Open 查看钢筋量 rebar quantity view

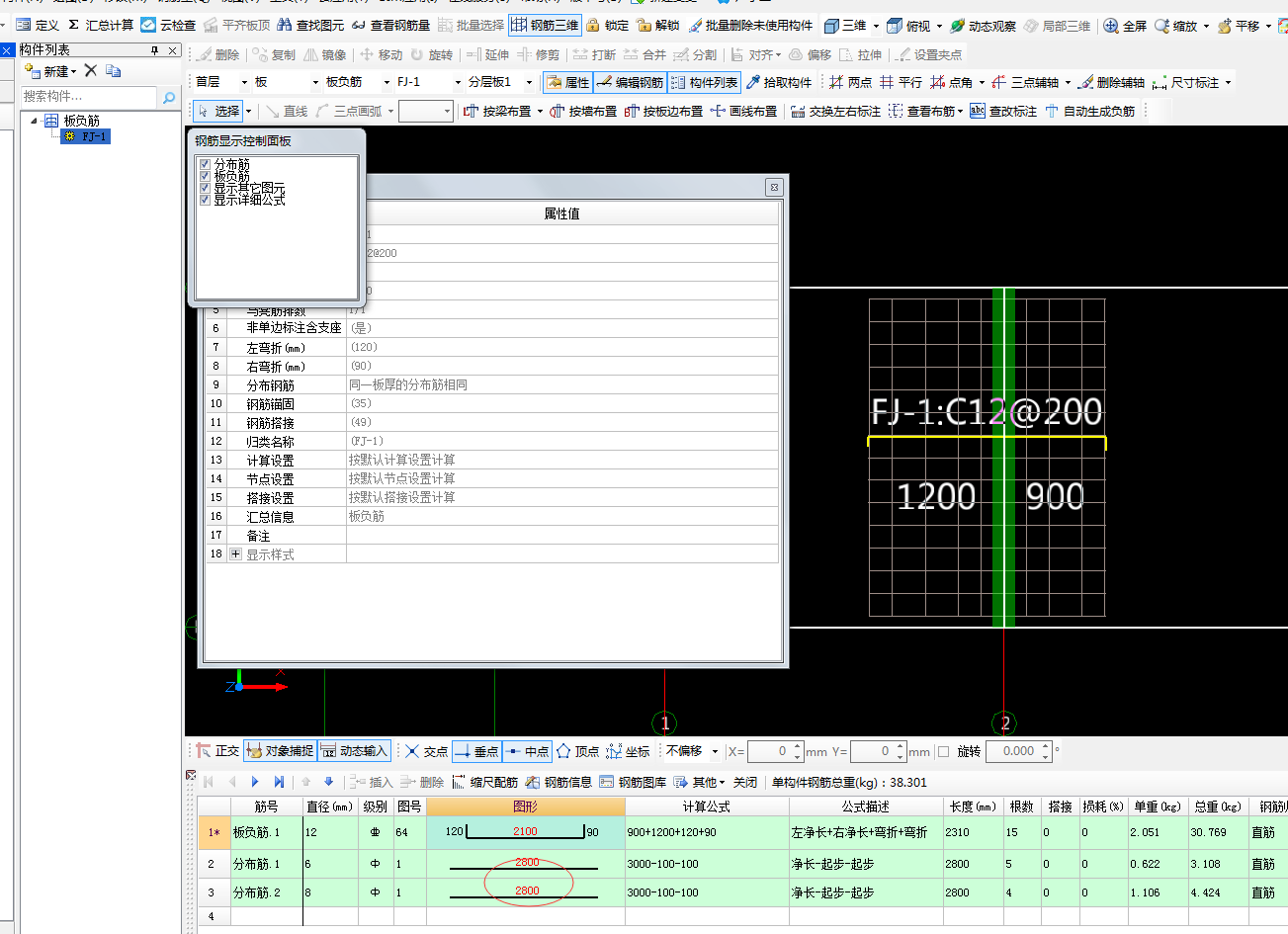(390, 26)
